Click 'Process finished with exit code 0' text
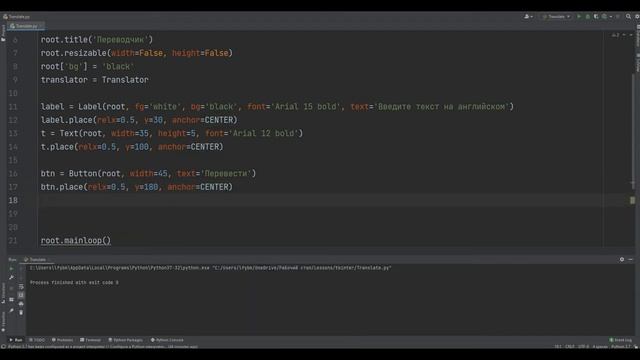 click(74, 282)
